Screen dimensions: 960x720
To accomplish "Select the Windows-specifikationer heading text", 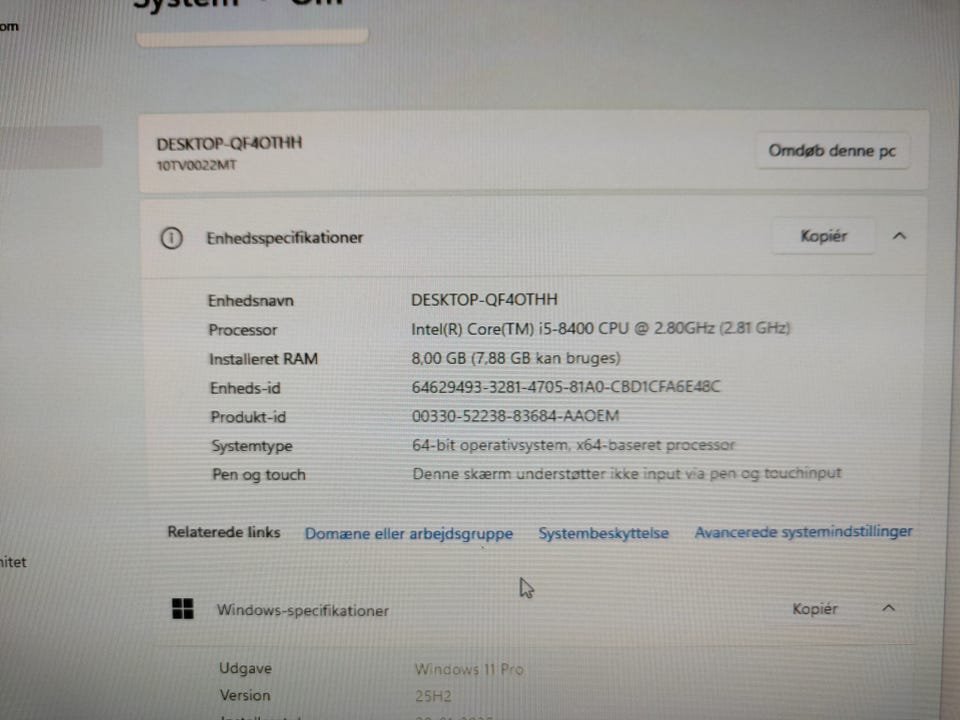I will (302, 611).
